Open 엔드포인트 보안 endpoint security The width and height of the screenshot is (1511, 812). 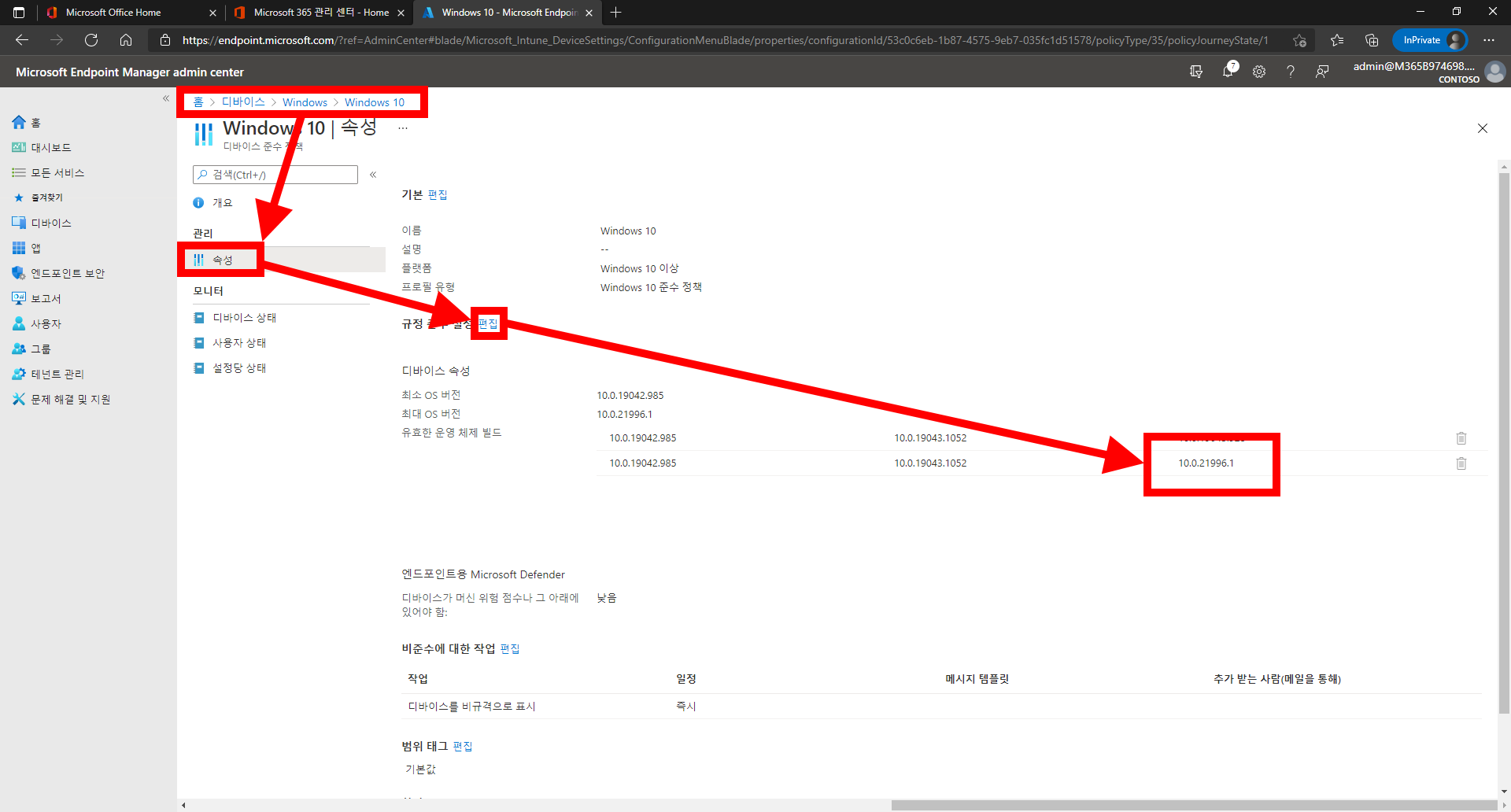click(x=58, y=273)
